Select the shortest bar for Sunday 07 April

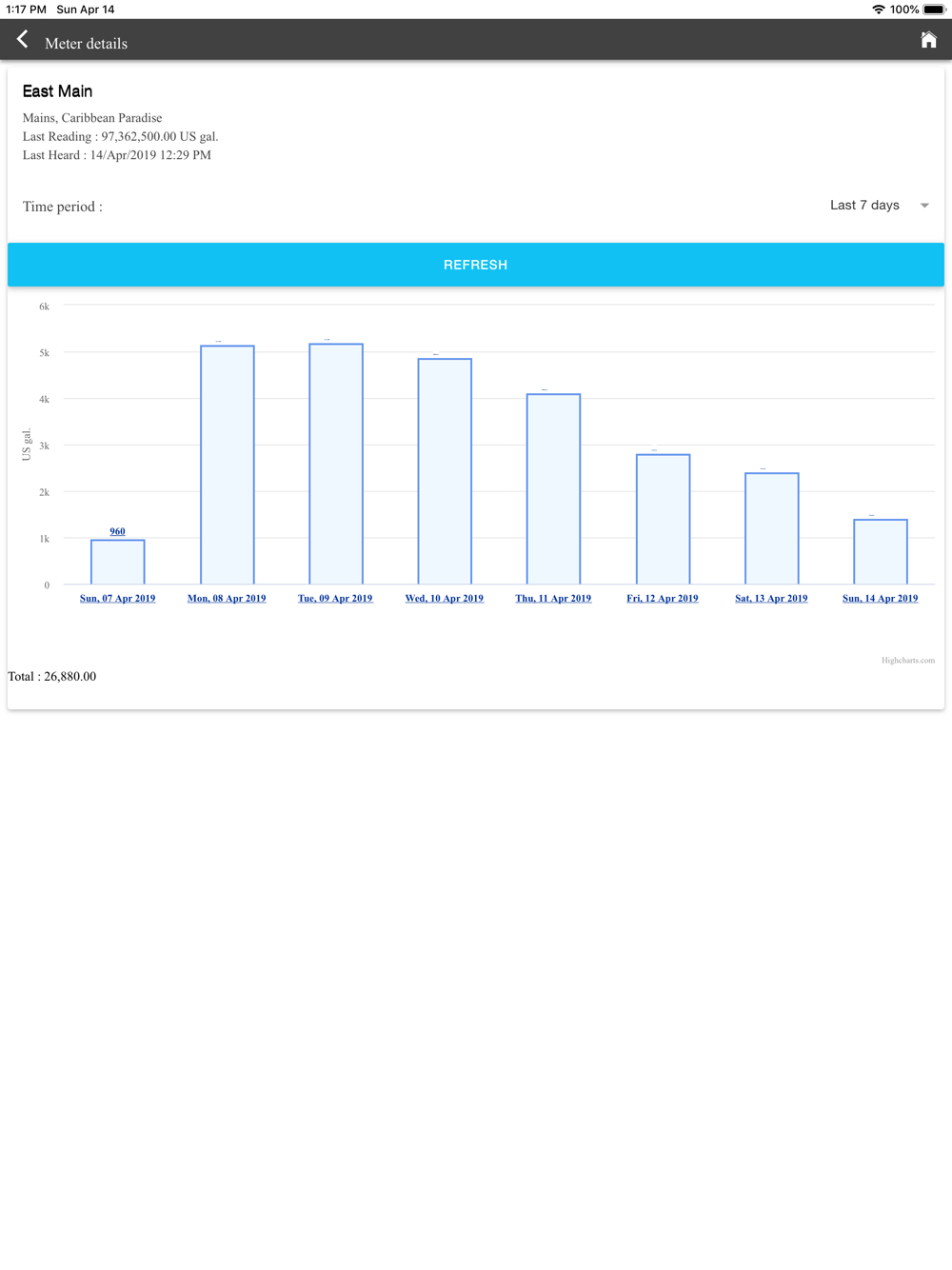click(x=117, y=563)
